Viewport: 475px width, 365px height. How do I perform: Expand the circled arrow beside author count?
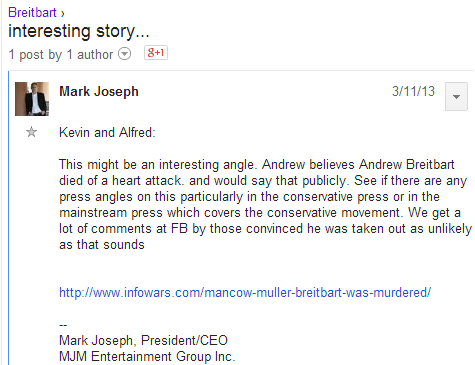125,54
